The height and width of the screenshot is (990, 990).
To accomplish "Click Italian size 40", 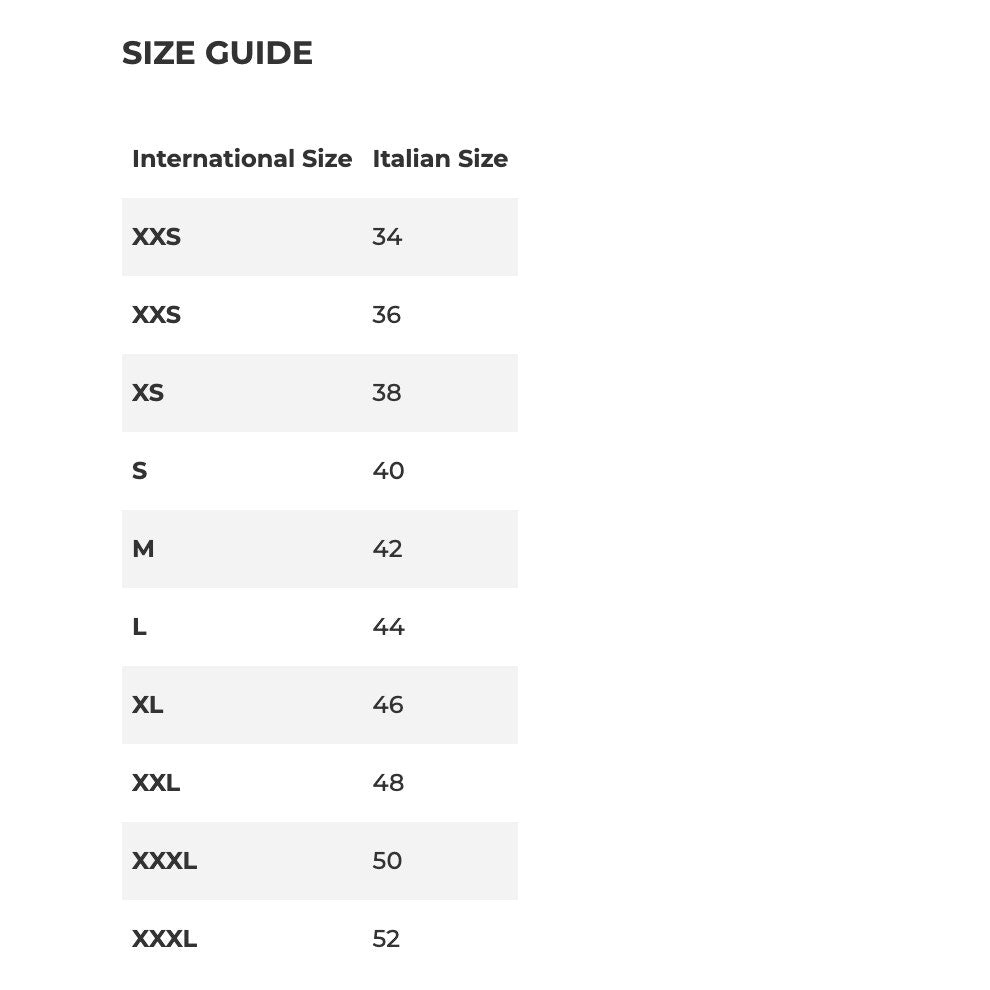I will (x=388, y=470).
